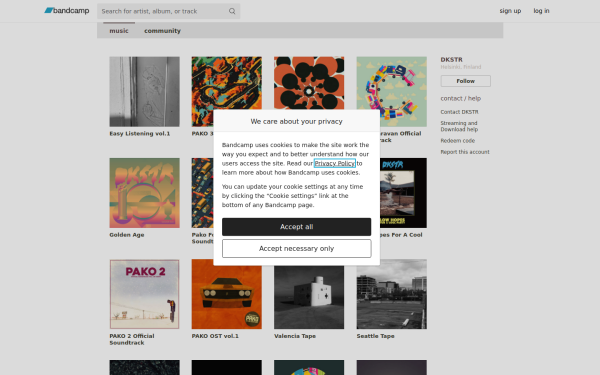Open the black DKSTR cover album in second row
The height and width of the screenshot is (375, 600).
(403, 193)
